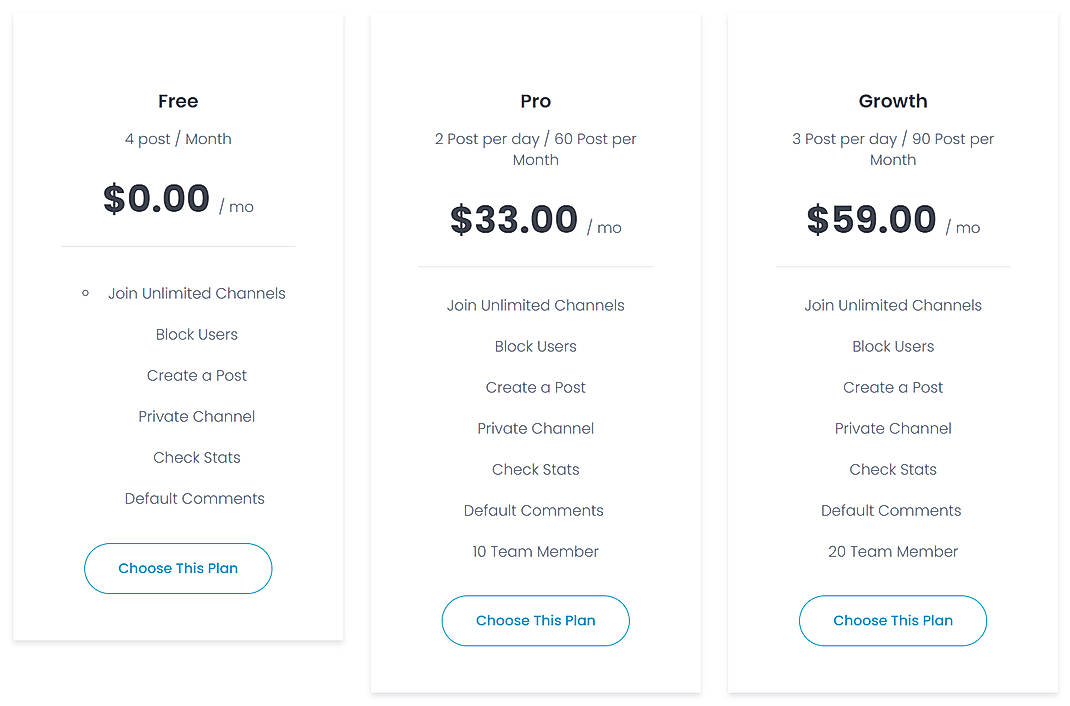Click 10 Team Member under the Pro plan

click(x=535, y=551)
